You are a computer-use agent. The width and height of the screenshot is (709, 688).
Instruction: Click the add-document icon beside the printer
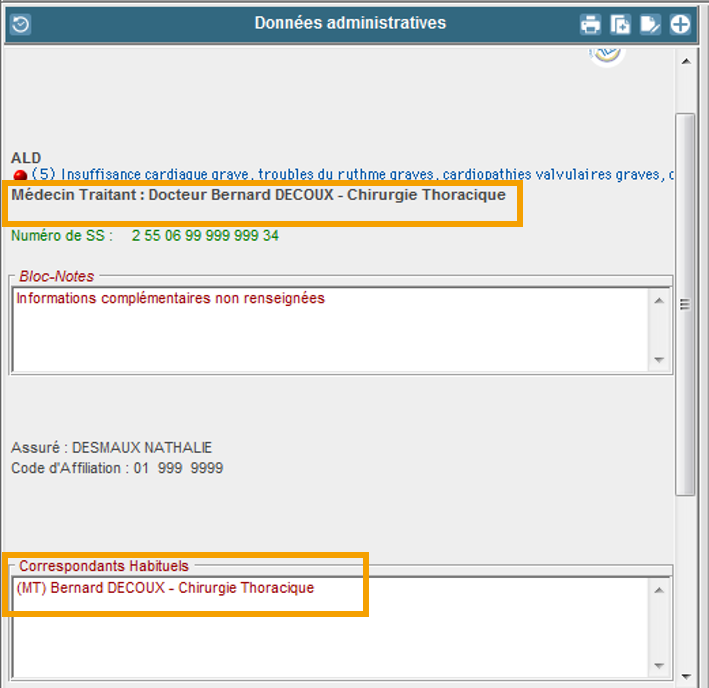click(x=621, y=25)
